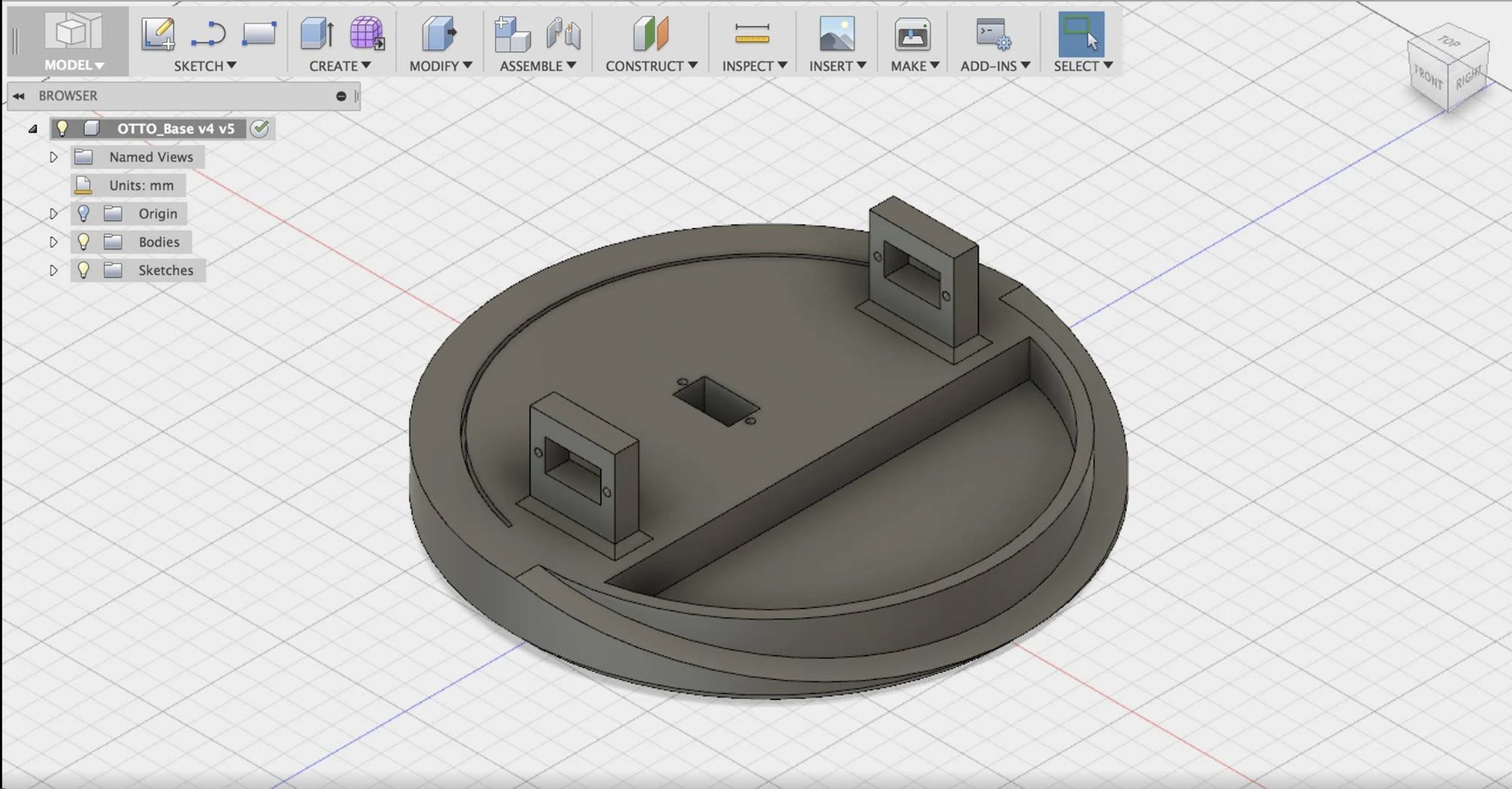1512x789 pixels.
Task: Click the 3D Print make icon
Action: tap(912, 35)
